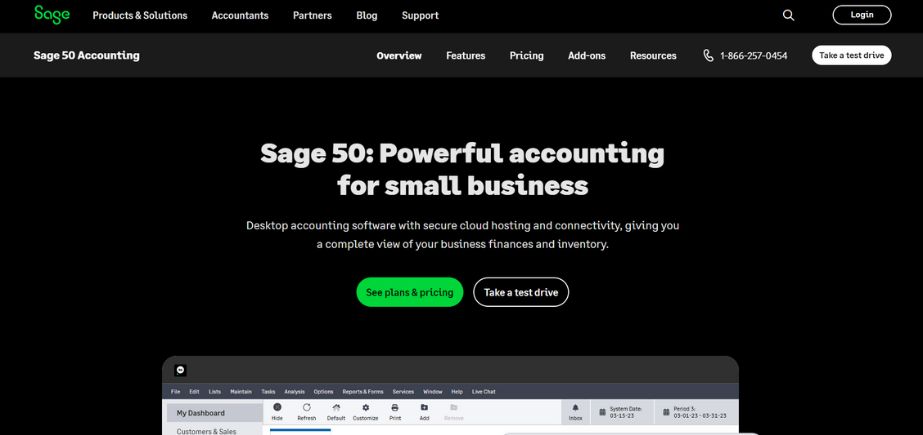This screenshot has width=923, height=435.
Task: Click See plans & pricing button
Action: tap(410, 292)
